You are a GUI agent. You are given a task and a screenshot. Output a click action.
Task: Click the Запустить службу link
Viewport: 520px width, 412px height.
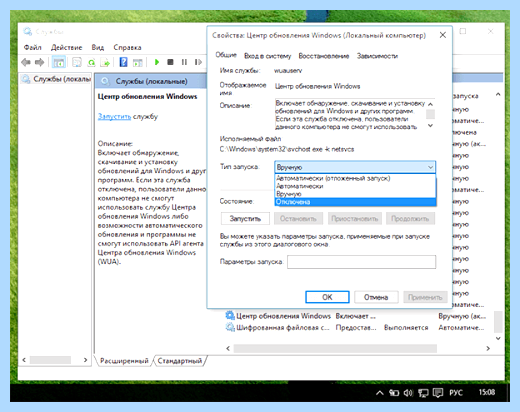point(114,117)
